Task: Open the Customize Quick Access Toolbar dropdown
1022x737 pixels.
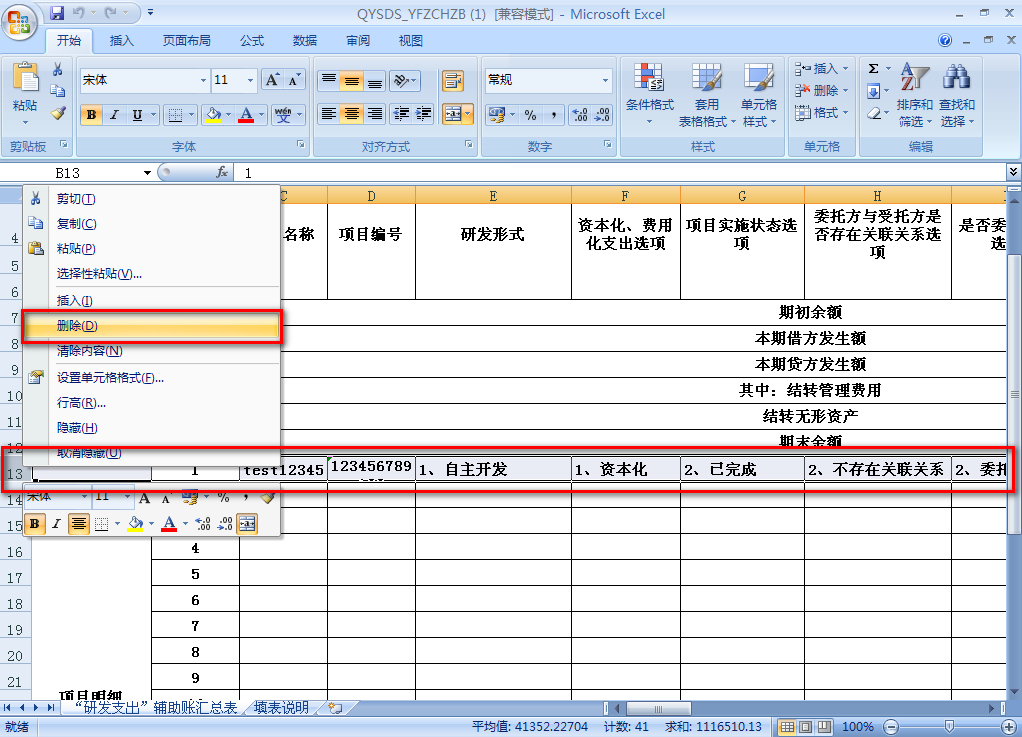Action: coord(151,13)
